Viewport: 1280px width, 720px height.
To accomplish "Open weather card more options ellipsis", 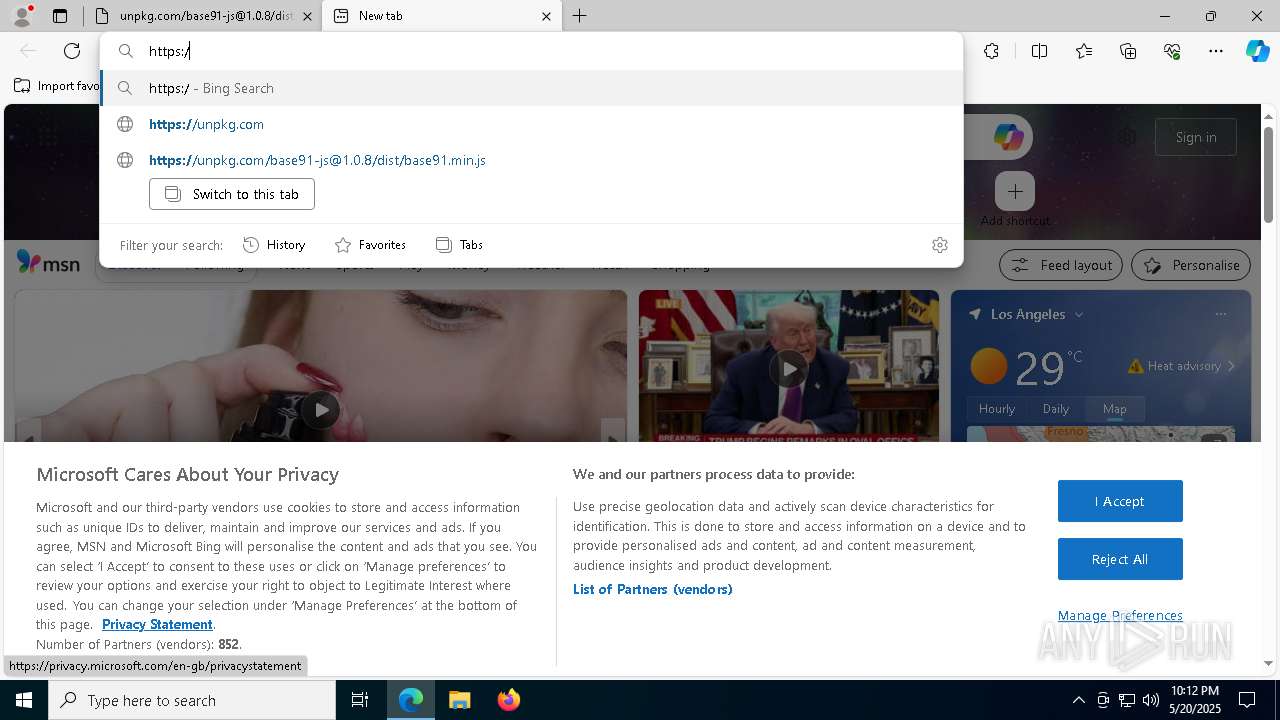I will (1221, 314).
